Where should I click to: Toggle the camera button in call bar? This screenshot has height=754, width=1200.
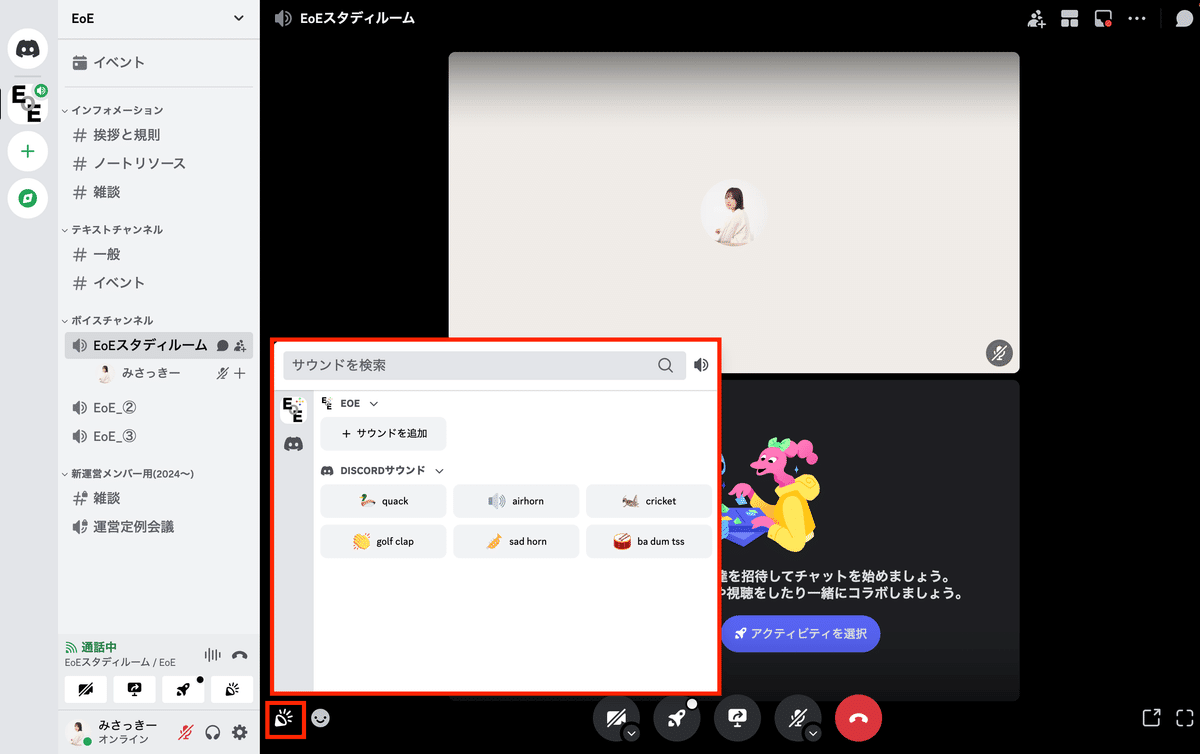616,718
